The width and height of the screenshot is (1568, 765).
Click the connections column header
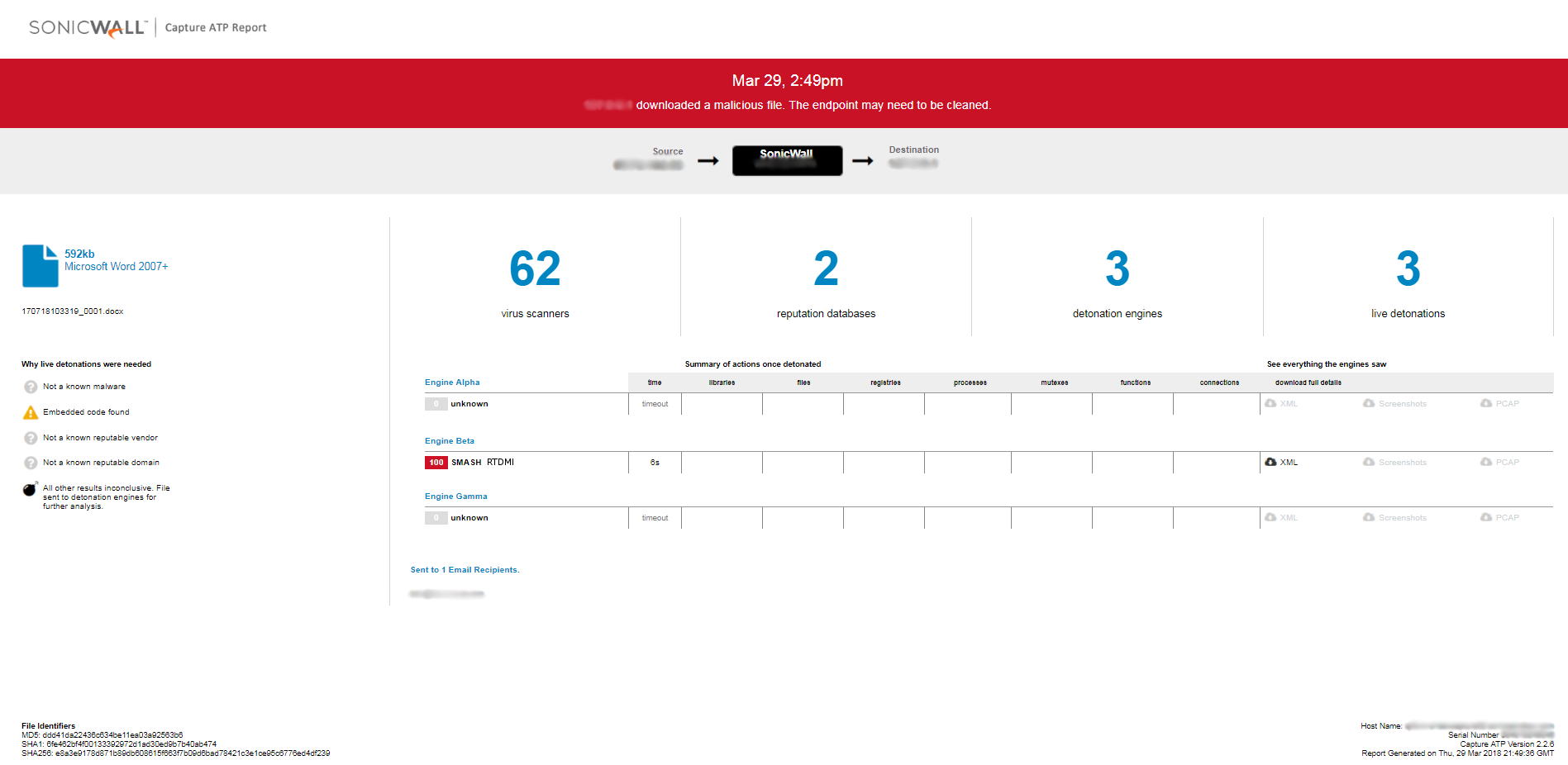[1219, 382]
